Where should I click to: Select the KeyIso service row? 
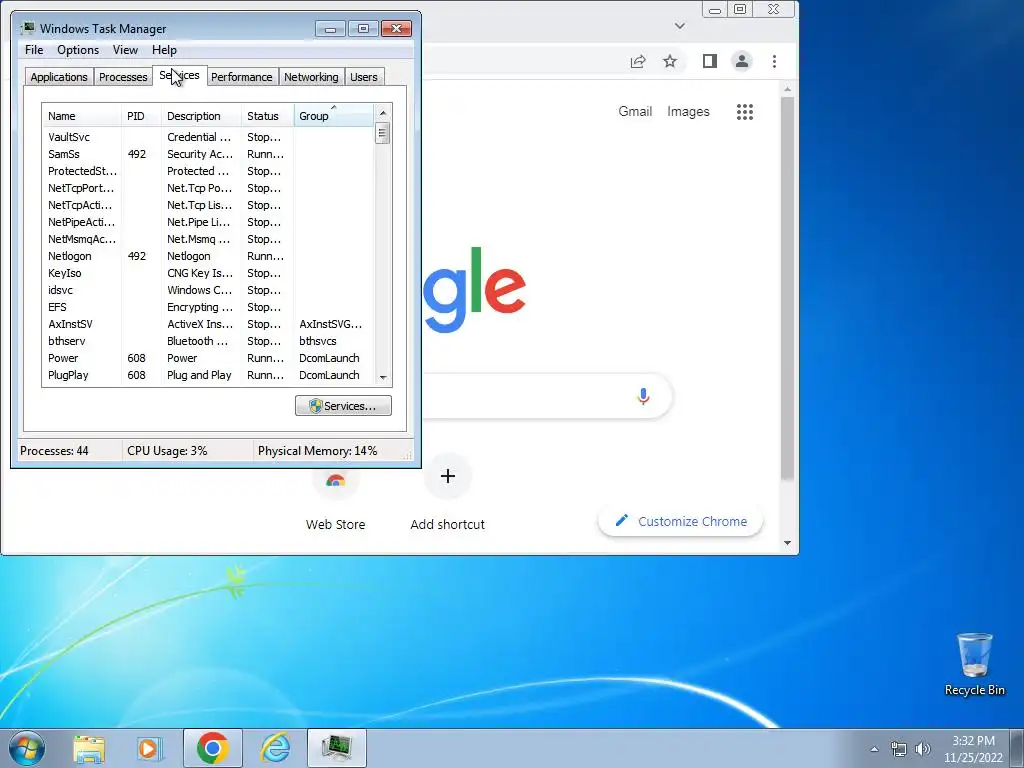point(208,273)
